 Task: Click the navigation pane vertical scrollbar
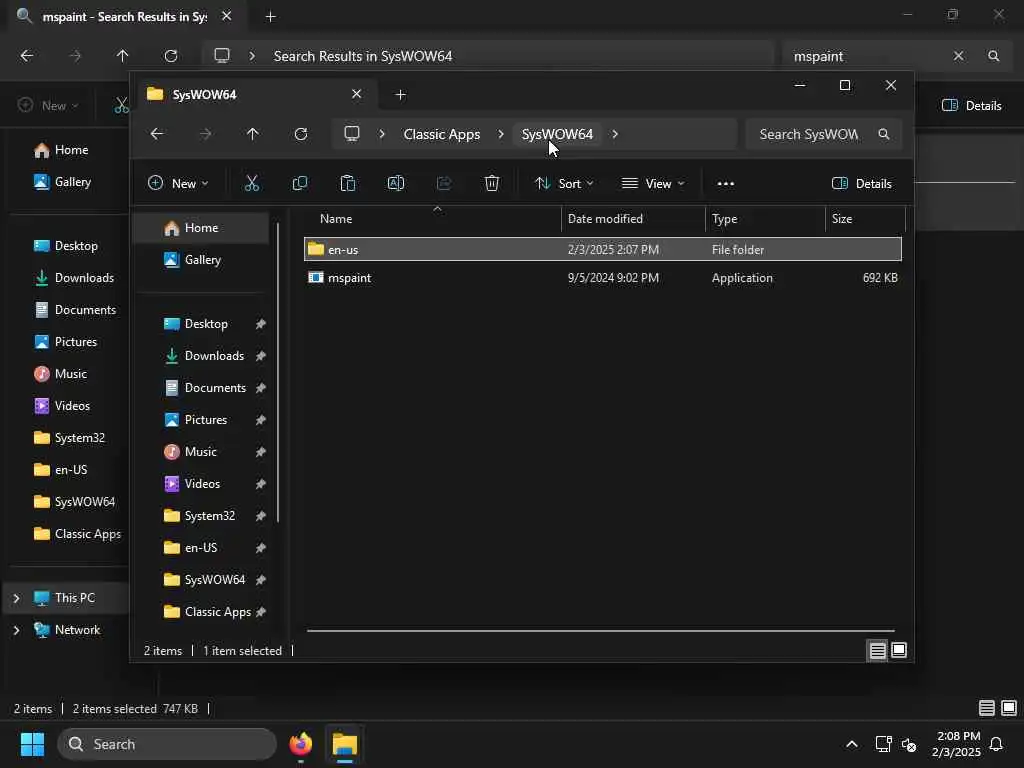tap(278, 372)
